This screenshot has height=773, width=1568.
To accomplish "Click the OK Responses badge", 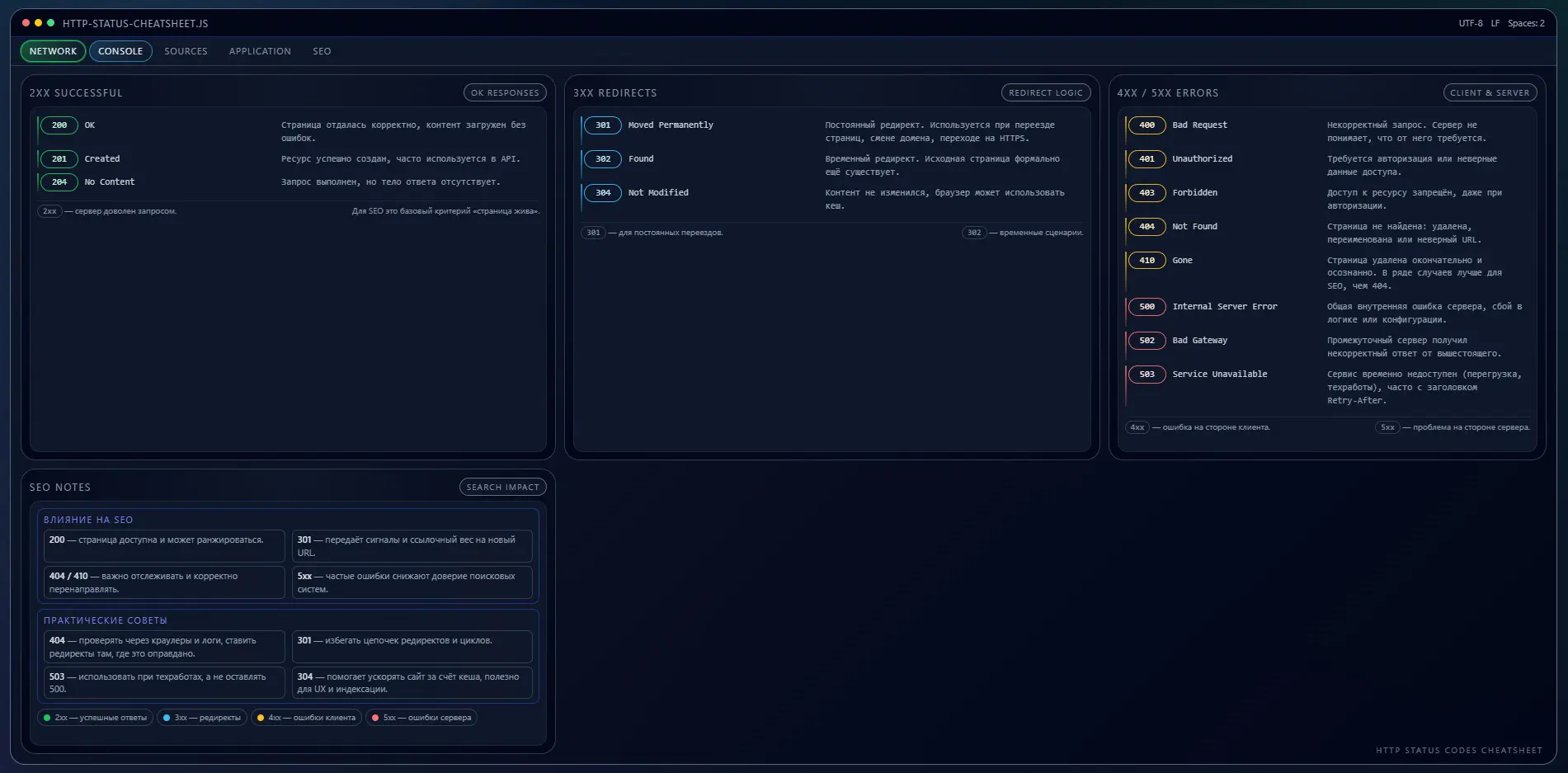I will point(505,93).
